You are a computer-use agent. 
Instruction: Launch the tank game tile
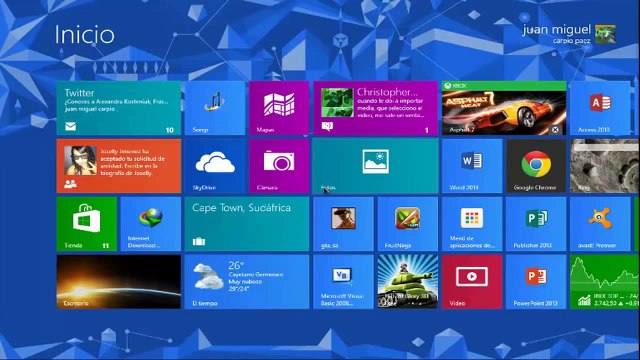[407, 282]
